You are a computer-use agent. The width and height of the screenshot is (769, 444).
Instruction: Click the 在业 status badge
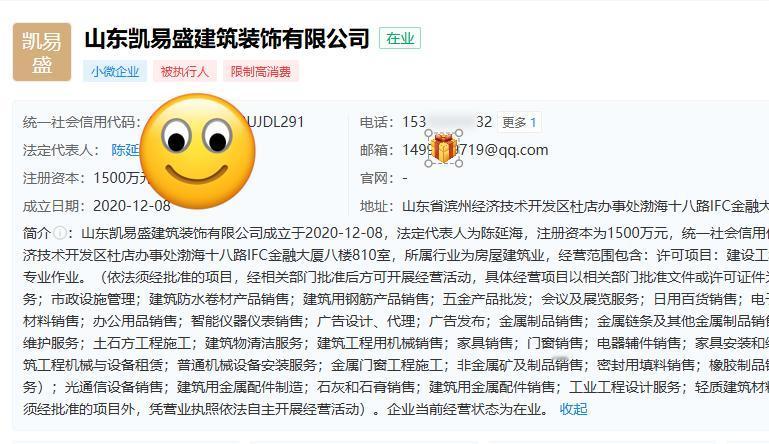point(400,38)
